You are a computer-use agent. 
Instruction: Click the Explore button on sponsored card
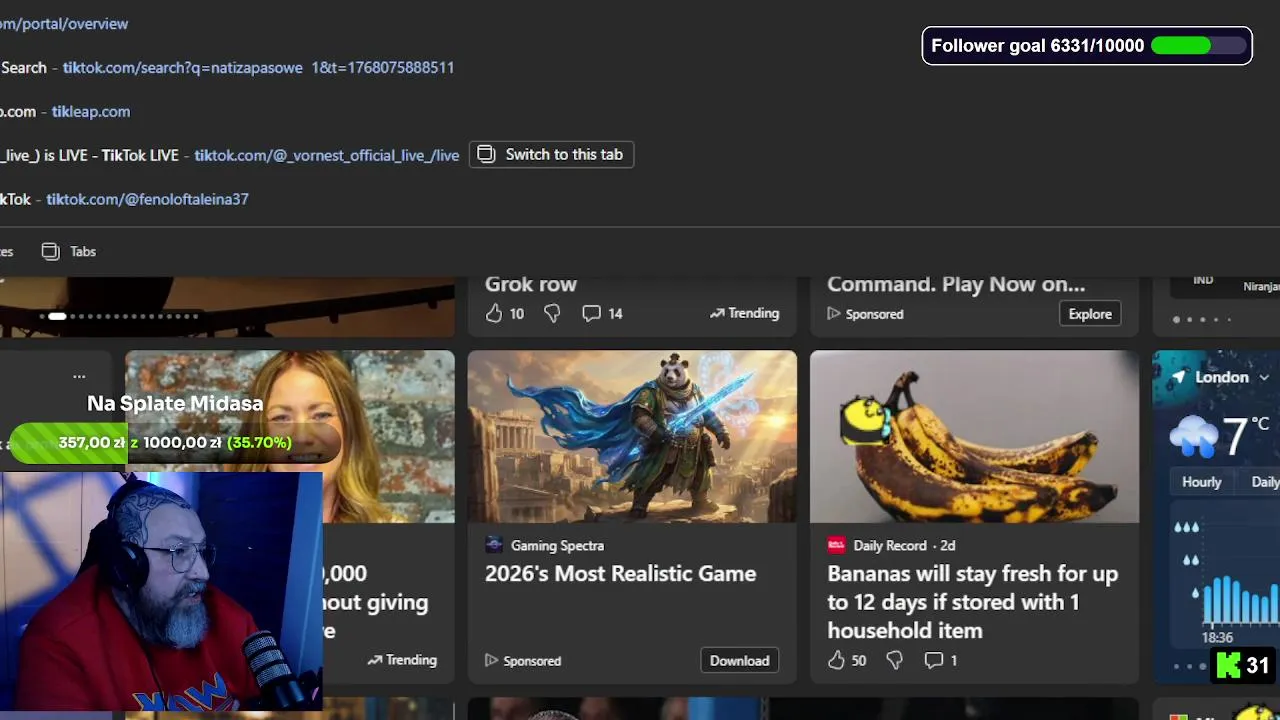[1090, 314]
